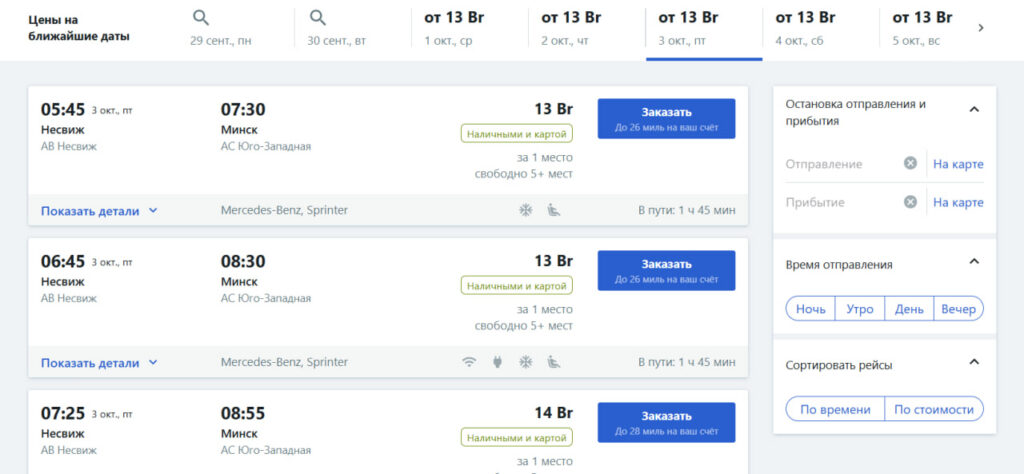Image resolution: width=1024 pixels, height=474 pixels.
Task: Collapse the Время отправления section
Action: pyautogui.click(x=974, y=262)
